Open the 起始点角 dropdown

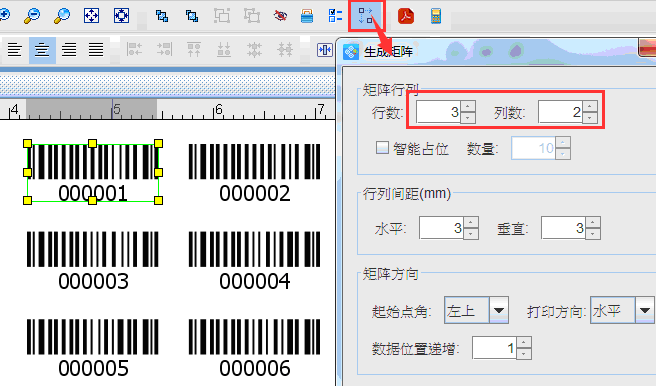499,310
